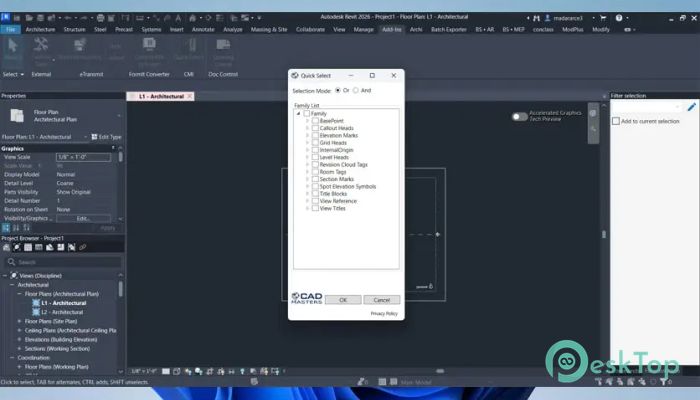Check the Grid Heads checkbox
Image resolution: width=700 pixels, height=400 pixels.
coord(315,143)
